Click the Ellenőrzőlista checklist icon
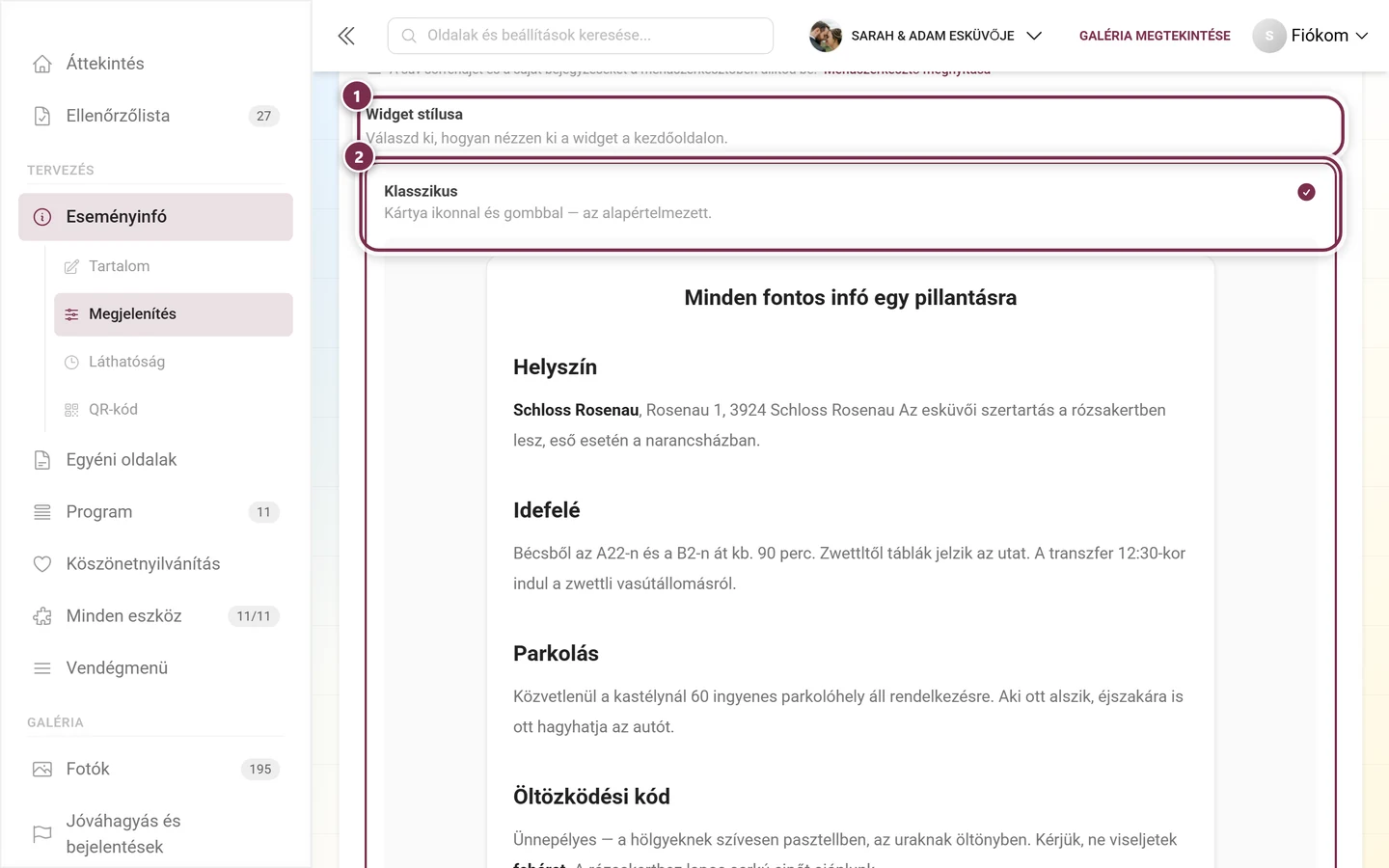This screenshot has height=868, width=1389. click(42, 116)
